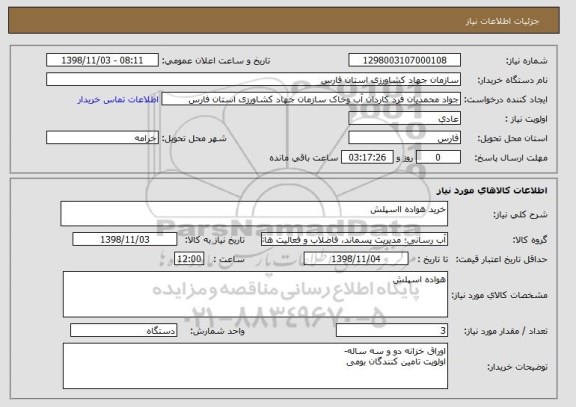The height and width of the screenshot is (407, 576).
Task: Click the label ایجاد کننده درخواست
Action: click(505, 100)
